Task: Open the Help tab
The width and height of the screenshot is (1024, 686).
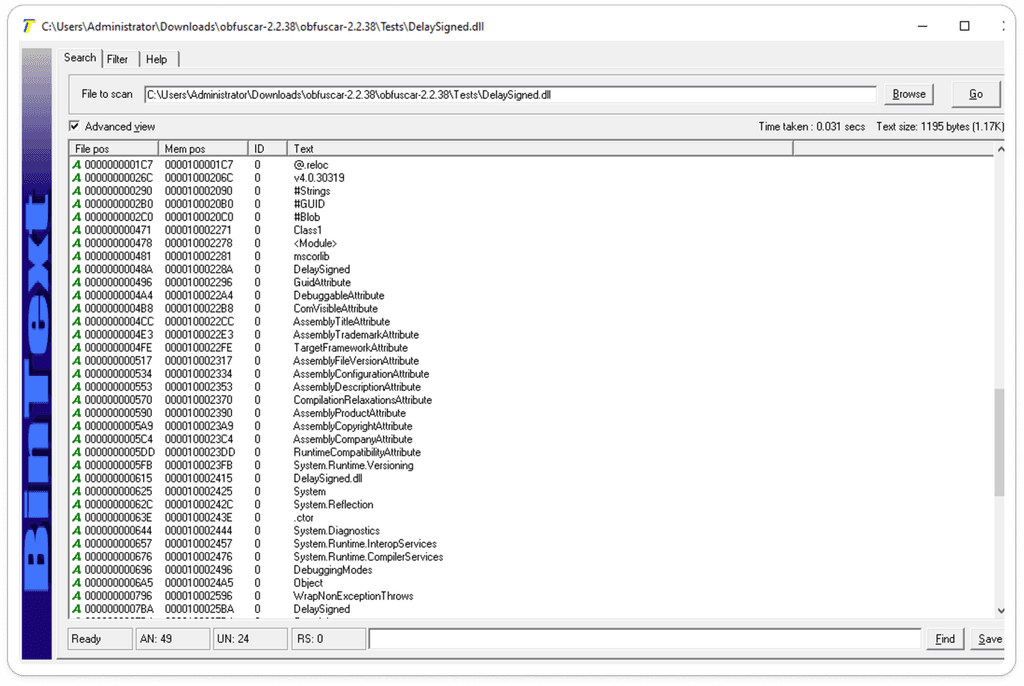Action: [x=156, y=59]
